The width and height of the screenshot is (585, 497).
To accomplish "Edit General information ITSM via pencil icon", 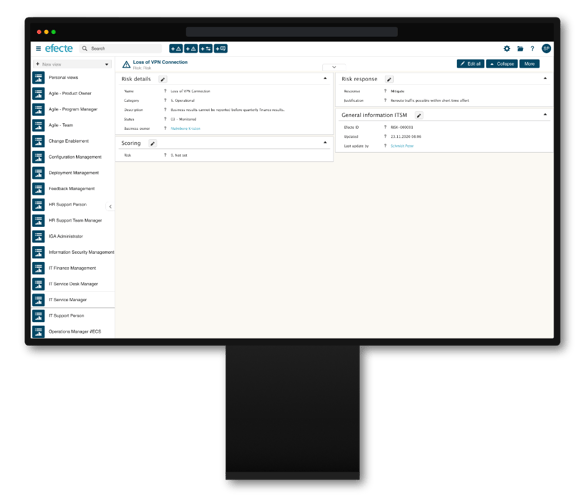I will click(419, 116).
